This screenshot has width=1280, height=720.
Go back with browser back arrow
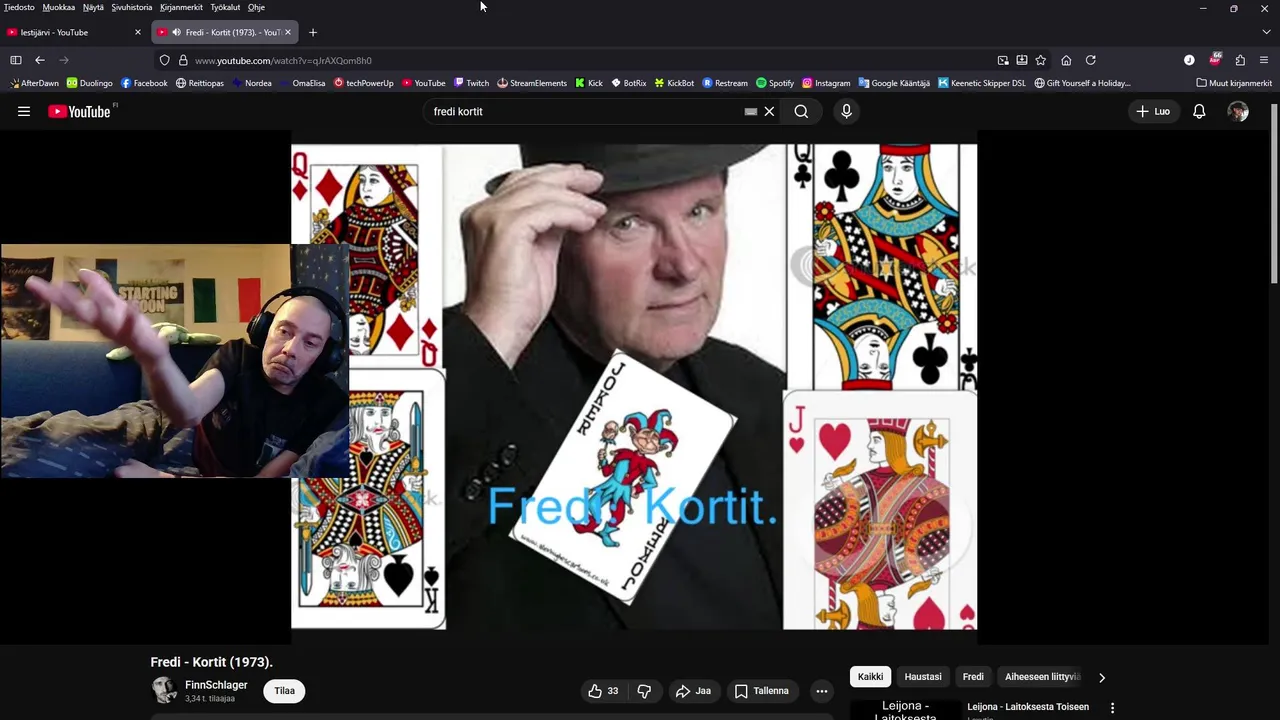pos(40,60)
